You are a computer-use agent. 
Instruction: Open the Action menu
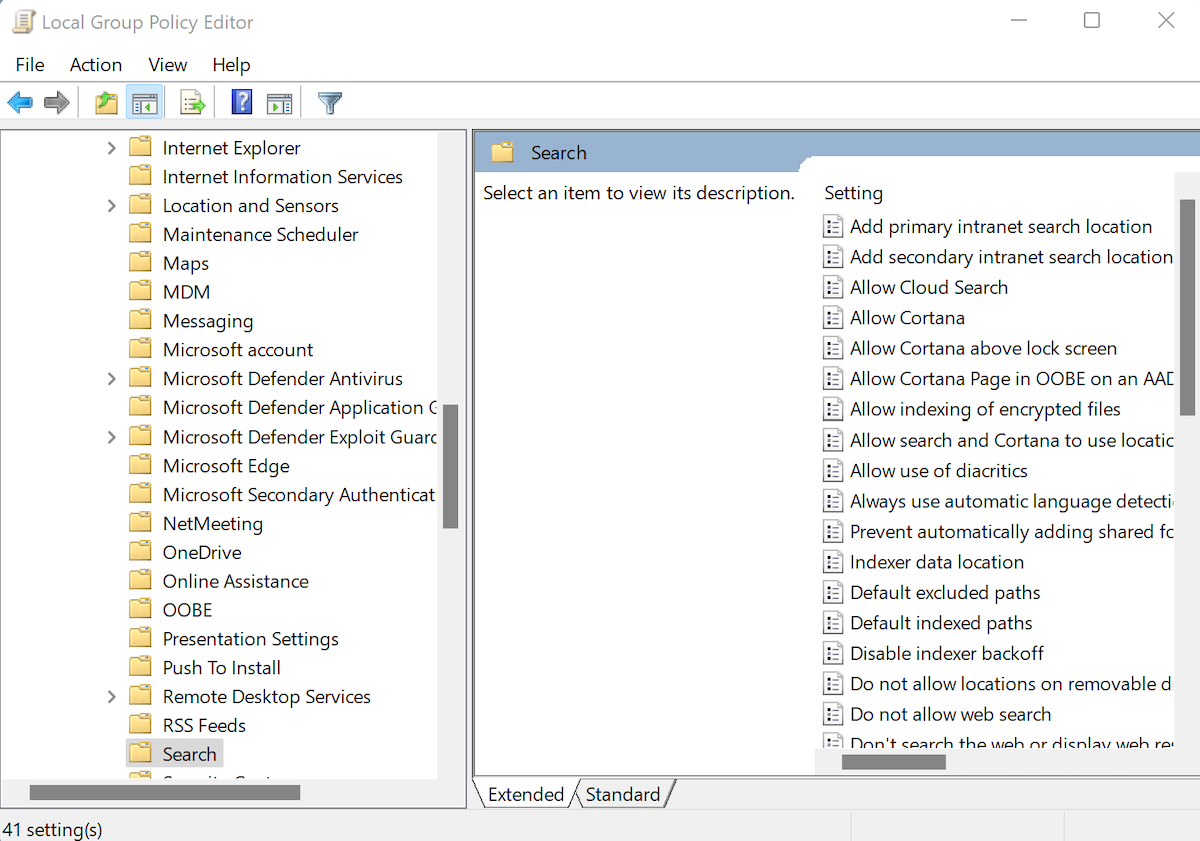point(95,64)
